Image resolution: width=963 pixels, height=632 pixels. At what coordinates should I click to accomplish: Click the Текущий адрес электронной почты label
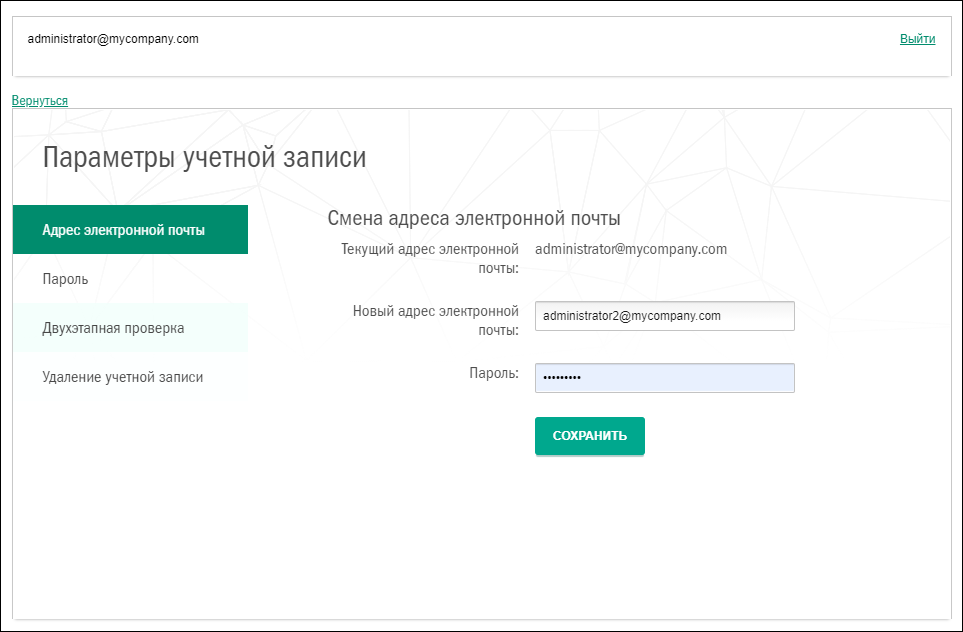click(x=430, y=258)
